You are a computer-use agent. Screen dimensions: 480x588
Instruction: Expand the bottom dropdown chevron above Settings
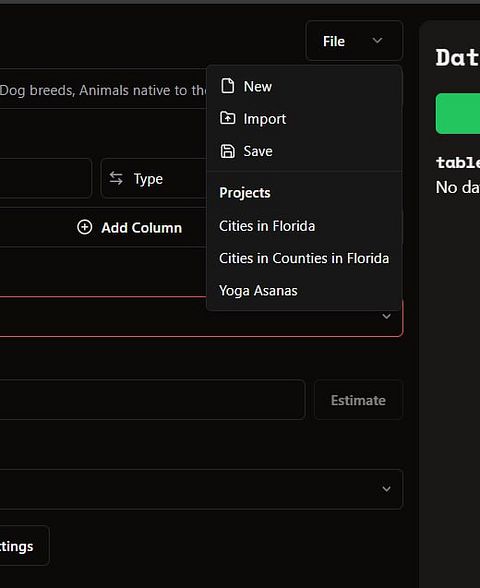tap(386, 489)
